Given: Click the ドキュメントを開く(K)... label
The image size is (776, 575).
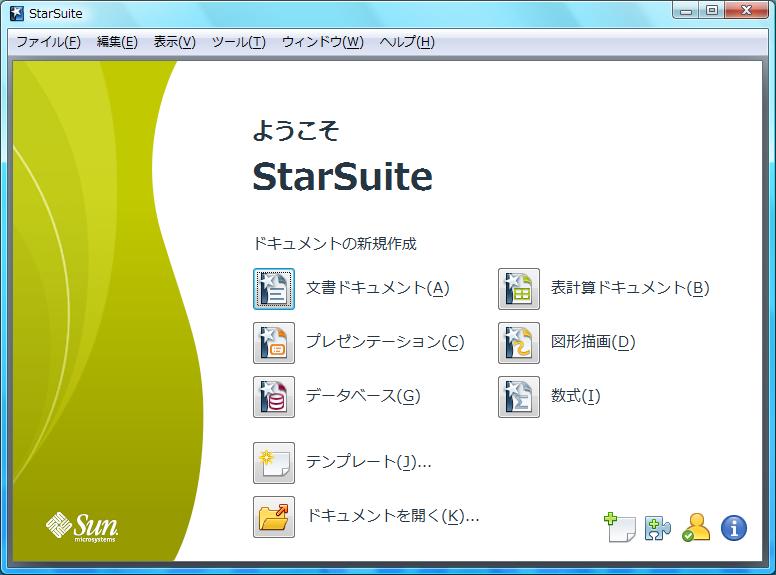Looking at the screenshot, I should coord(393,516).
